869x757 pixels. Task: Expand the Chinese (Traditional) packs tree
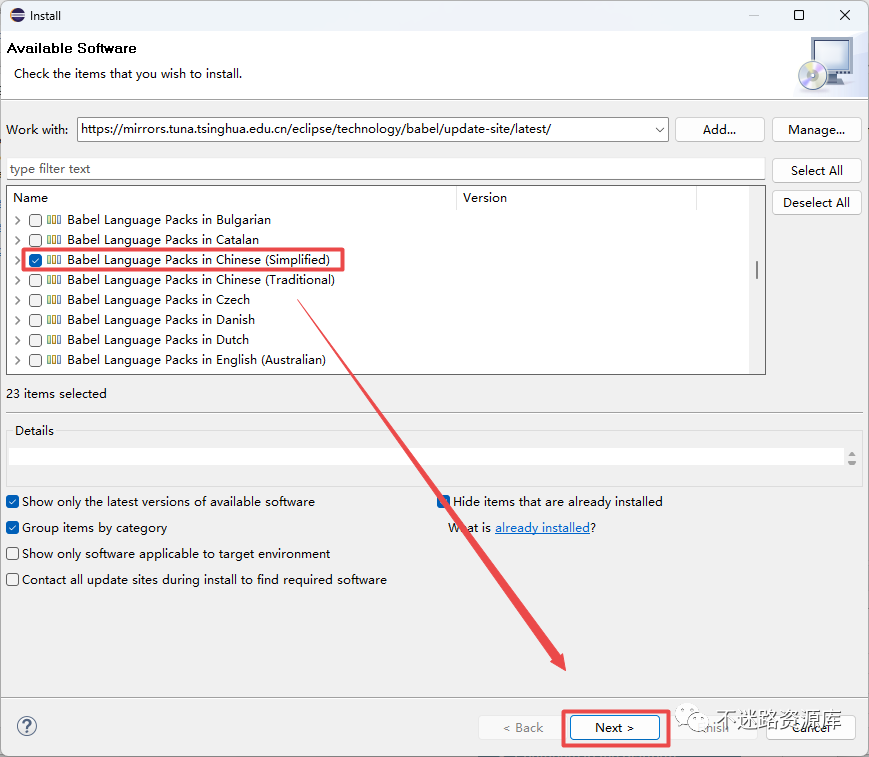pyautogui.click(x=18, y=280)
